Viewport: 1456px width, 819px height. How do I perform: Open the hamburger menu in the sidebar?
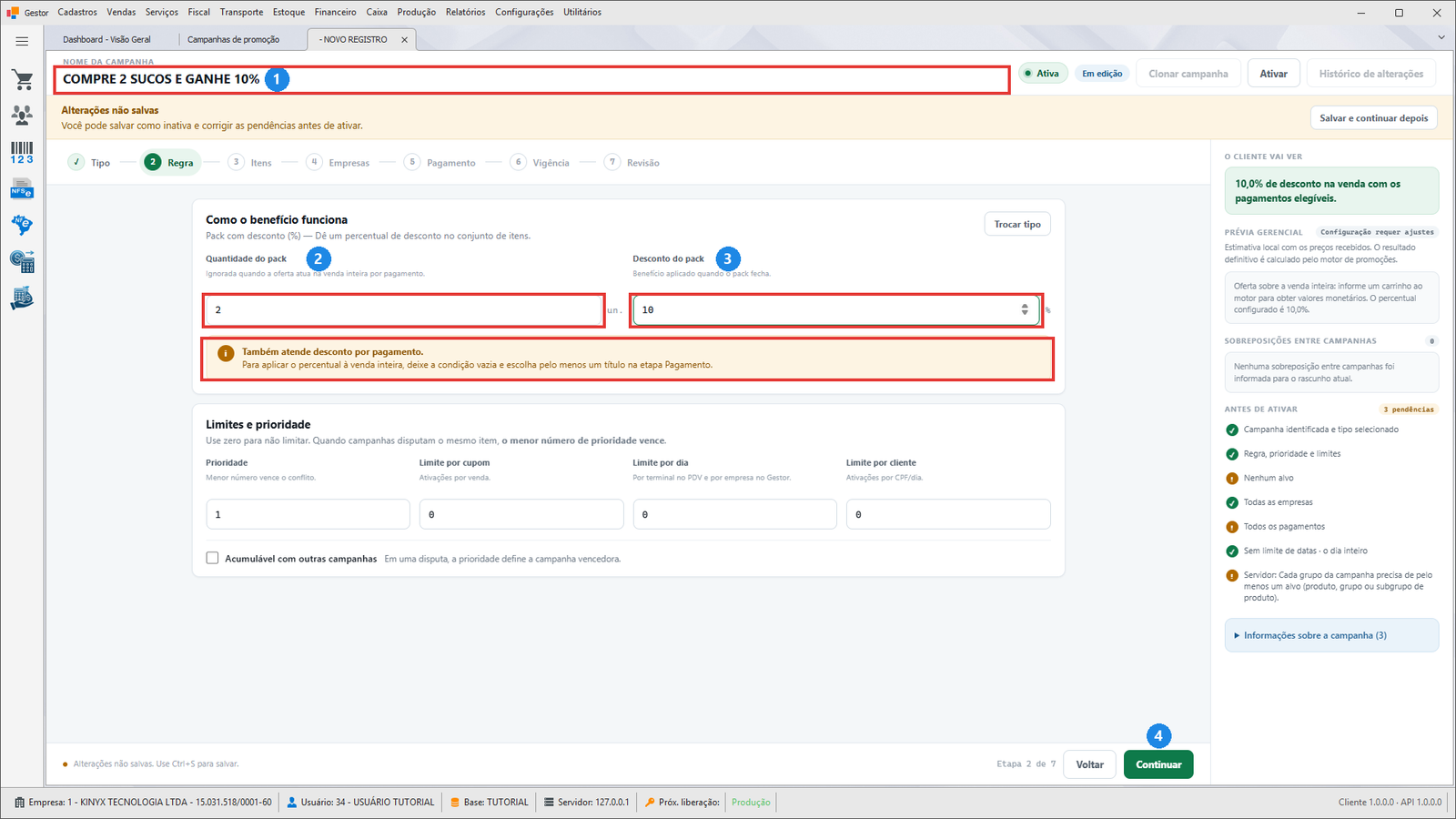pyautogui.click(x=22, y=41)
